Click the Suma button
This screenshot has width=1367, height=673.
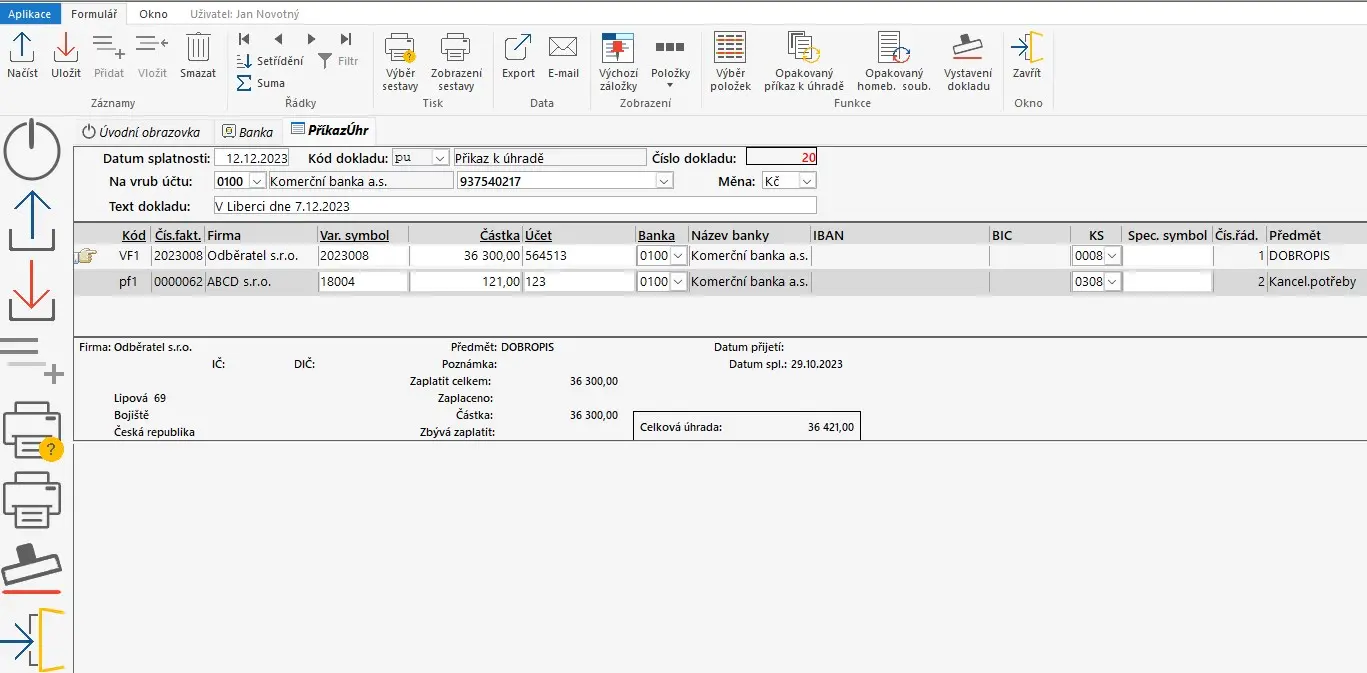point(262,83)
